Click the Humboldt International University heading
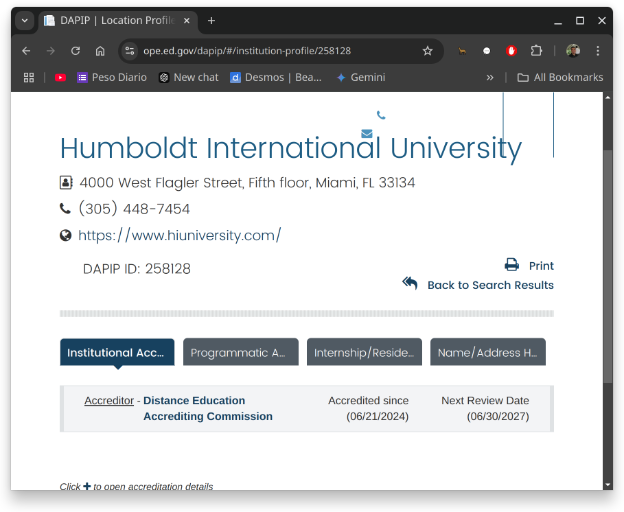Screen dimensions: 624x512 click(291, 148)
